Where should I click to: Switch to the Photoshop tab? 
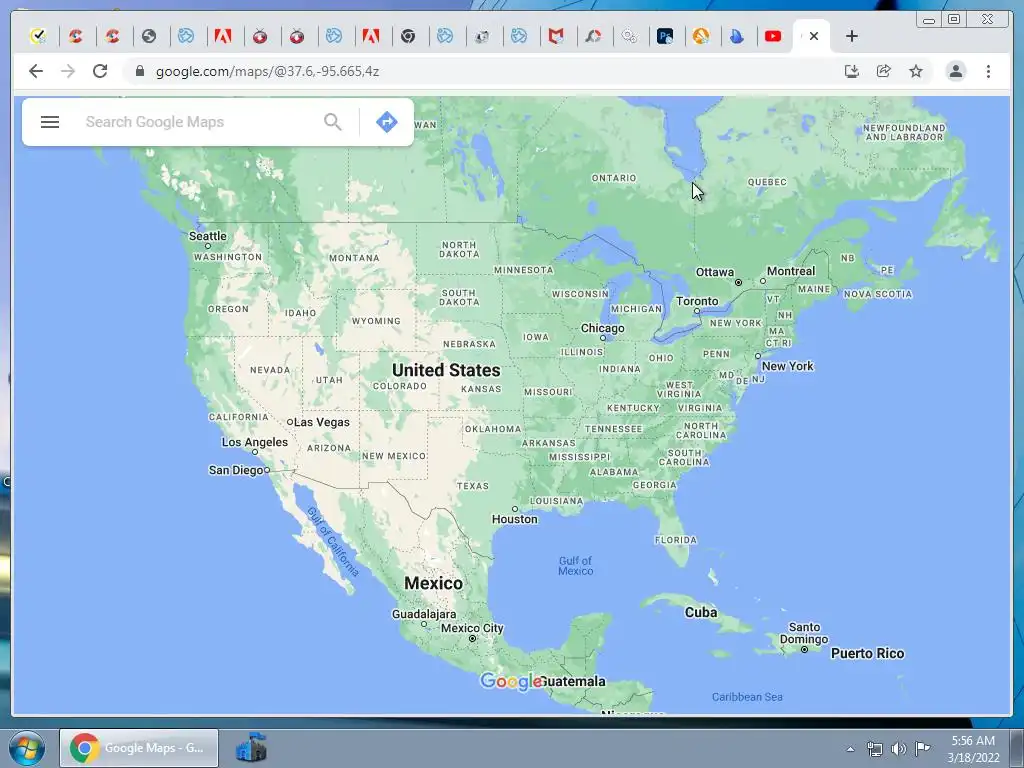point(665,37)
